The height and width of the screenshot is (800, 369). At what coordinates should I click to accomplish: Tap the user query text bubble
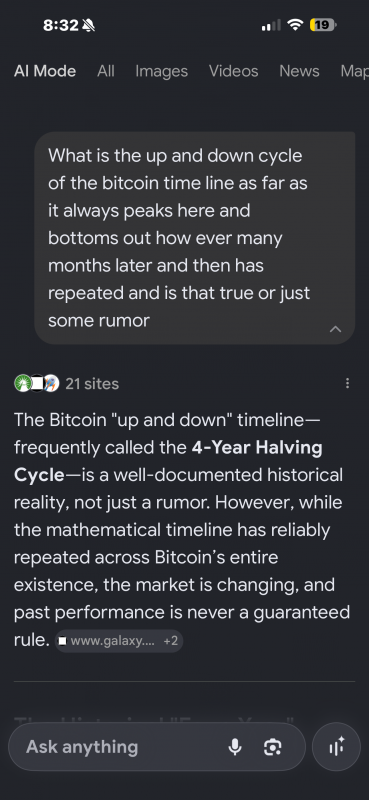click(x=194, y=238)
